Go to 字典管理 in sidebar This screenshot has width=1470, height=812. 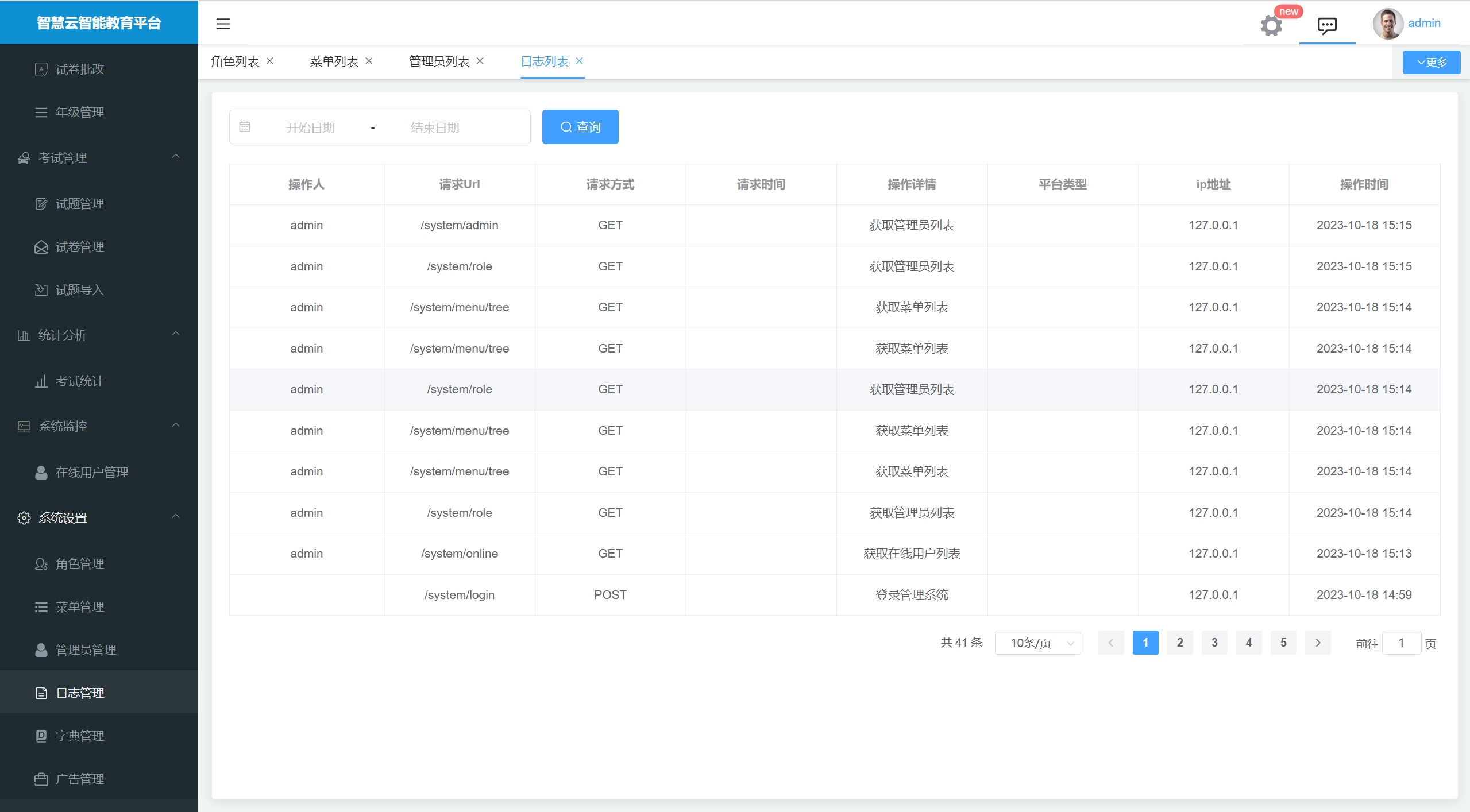(x=80, y=736)
